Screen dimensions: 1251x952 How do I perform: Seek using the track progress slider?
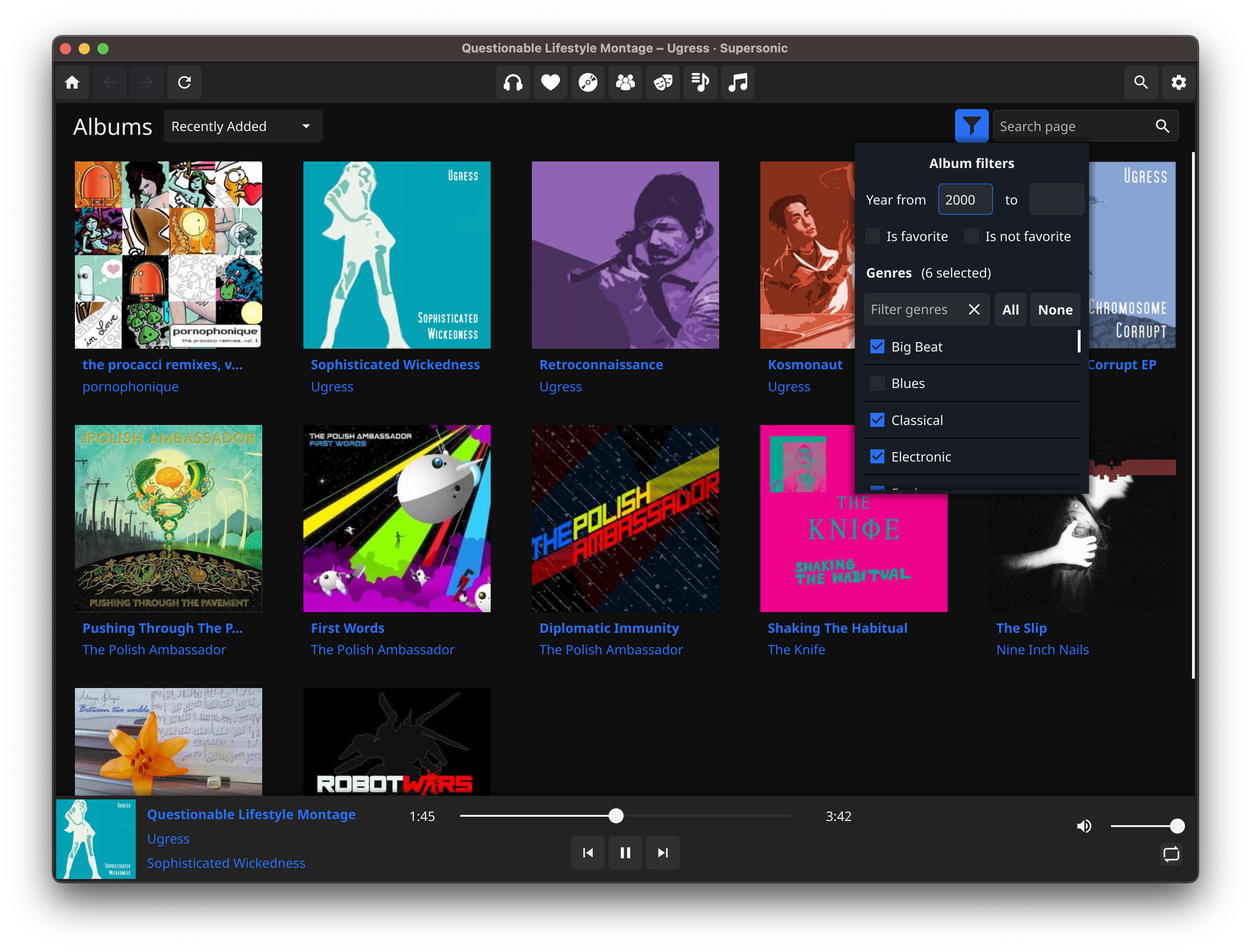[x=625, y=816]
